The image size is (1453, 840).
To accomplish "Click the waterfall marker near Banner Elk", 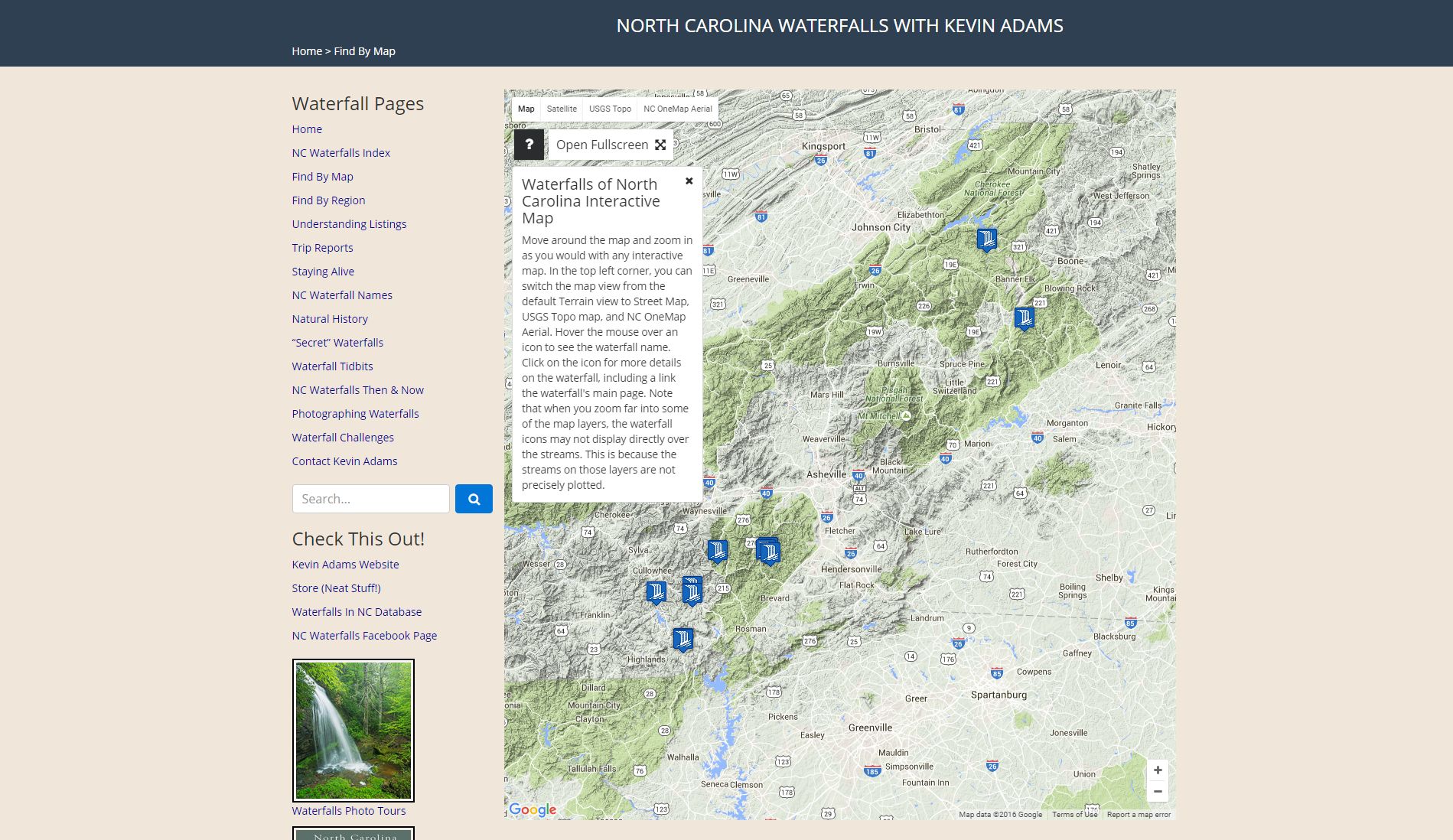I will (x=1023, y=317).
